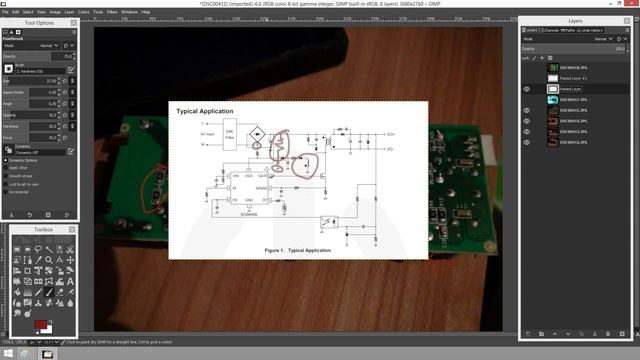This screenshot has height=360, width=640.
Task: Click the Windows Start button
Action: (8, 353)
